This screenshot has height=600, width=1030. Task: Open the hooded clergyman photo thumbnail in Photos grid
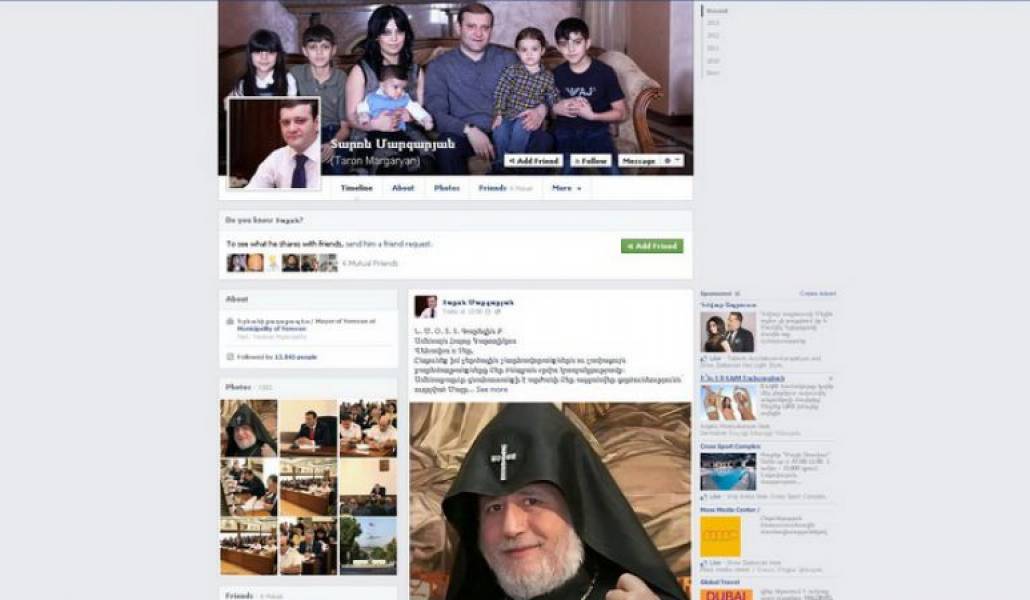(248, 428)
